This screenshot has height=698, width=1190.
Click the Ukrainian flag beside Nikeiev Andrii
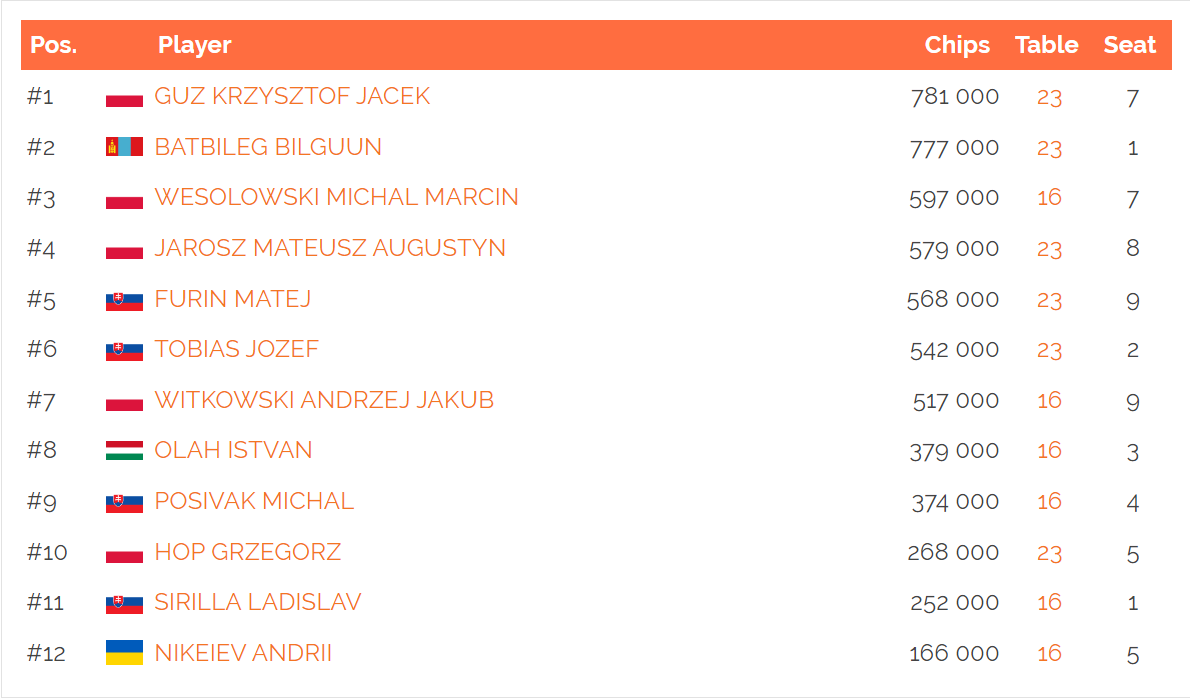pos(124,652)
